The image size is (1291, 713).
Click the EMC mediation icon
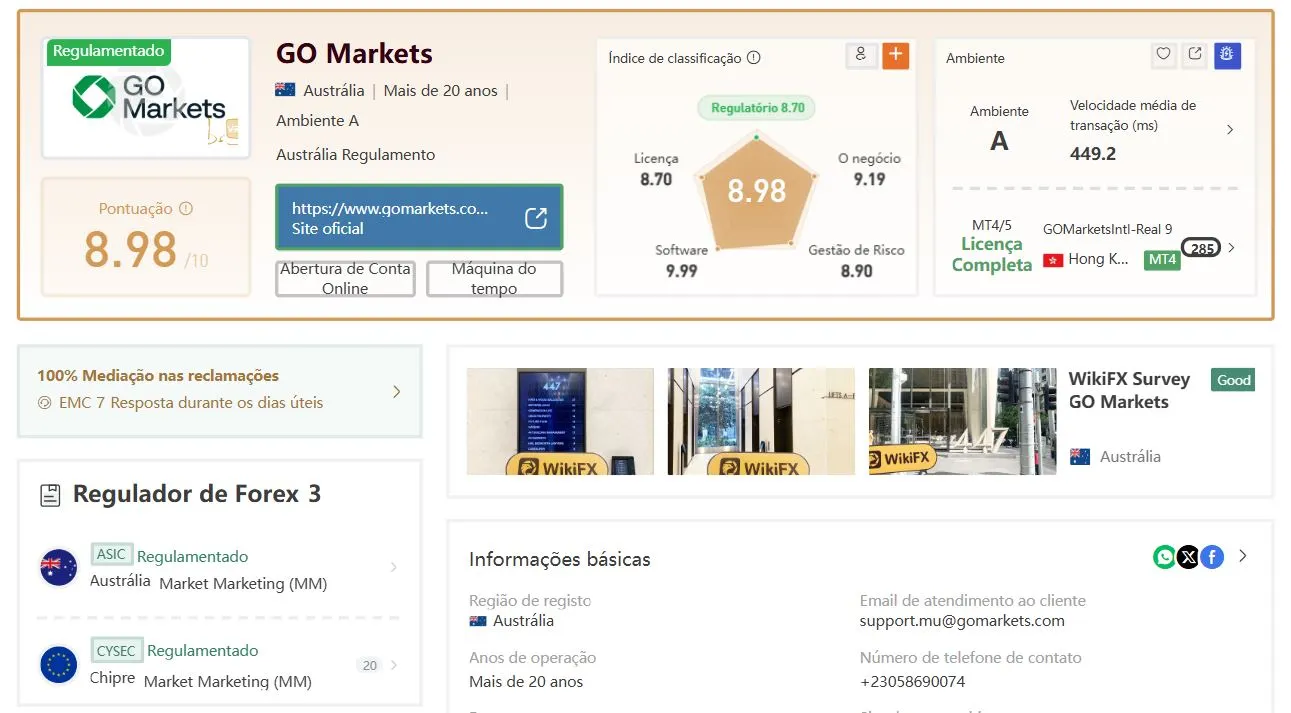point(44,403)
